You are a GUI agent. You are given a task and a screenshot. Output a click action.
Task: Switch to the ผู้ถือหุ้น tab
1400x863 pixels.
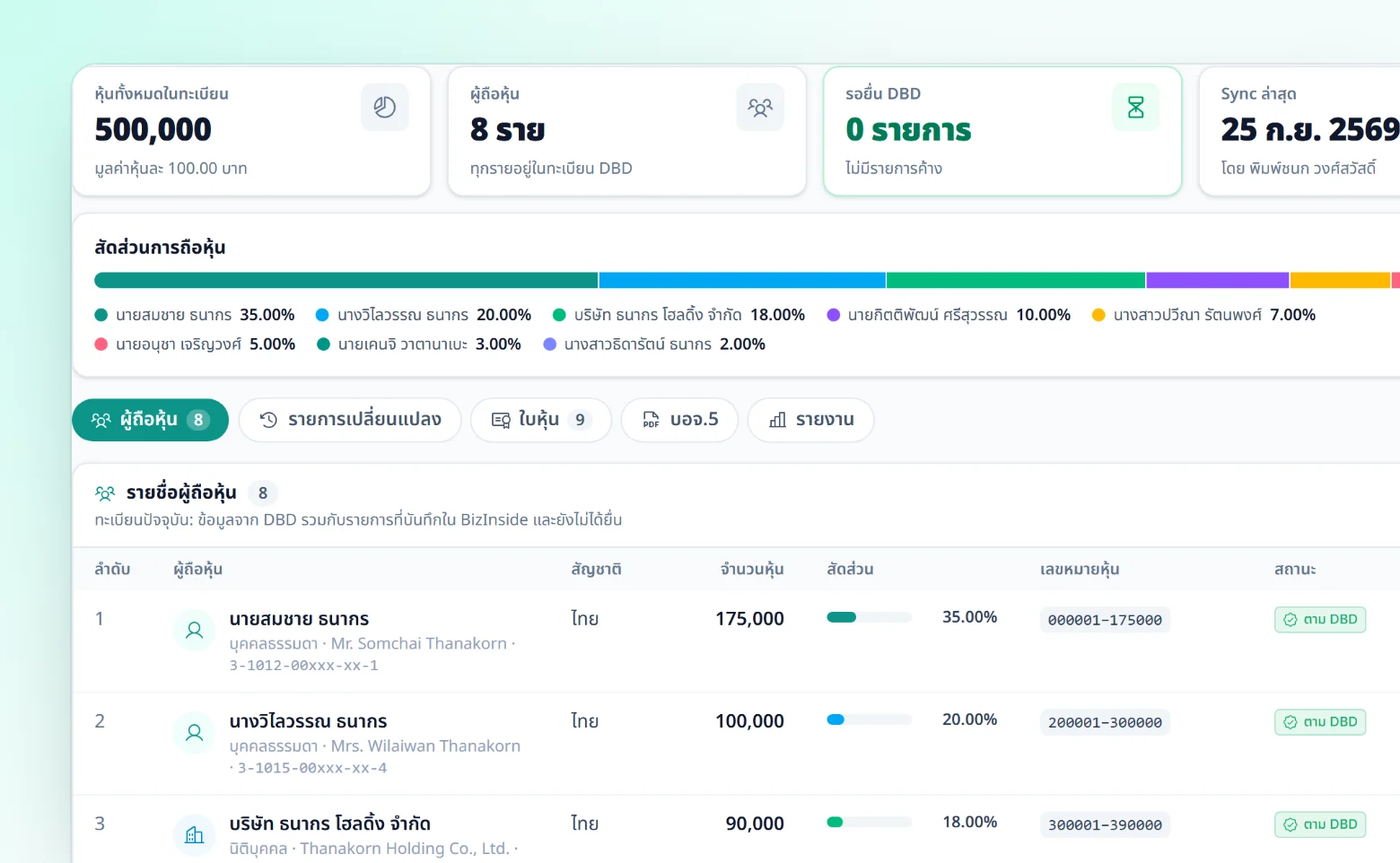click(150, 420)
